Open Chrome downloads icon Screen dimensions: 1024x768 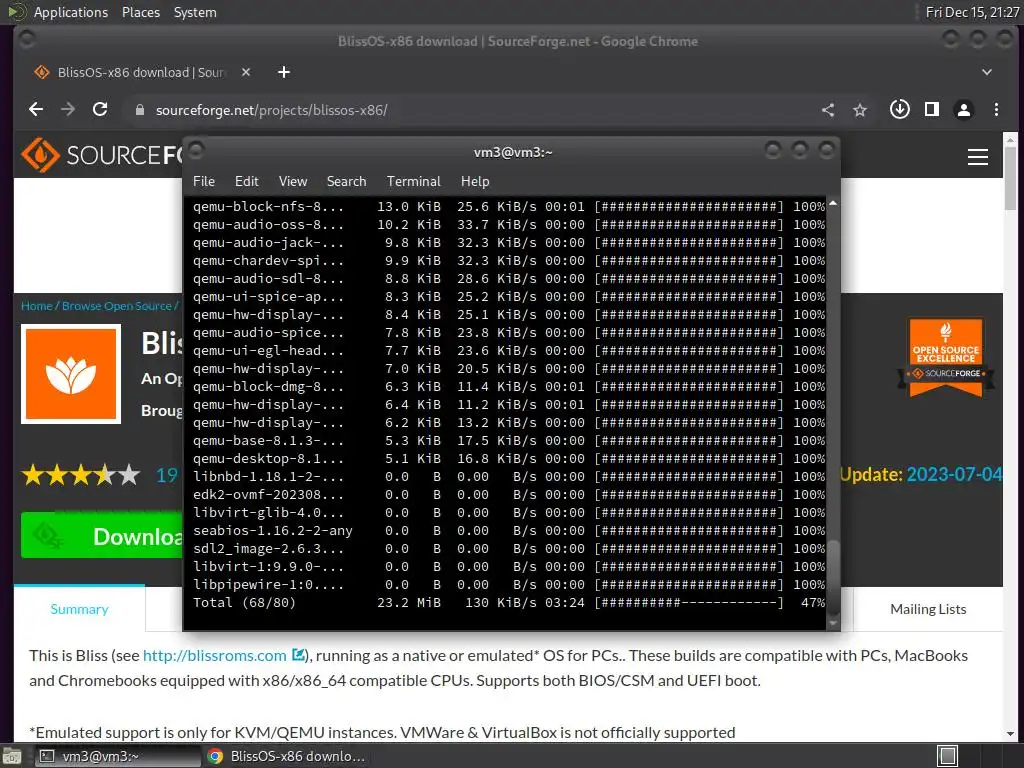[900, 109]
